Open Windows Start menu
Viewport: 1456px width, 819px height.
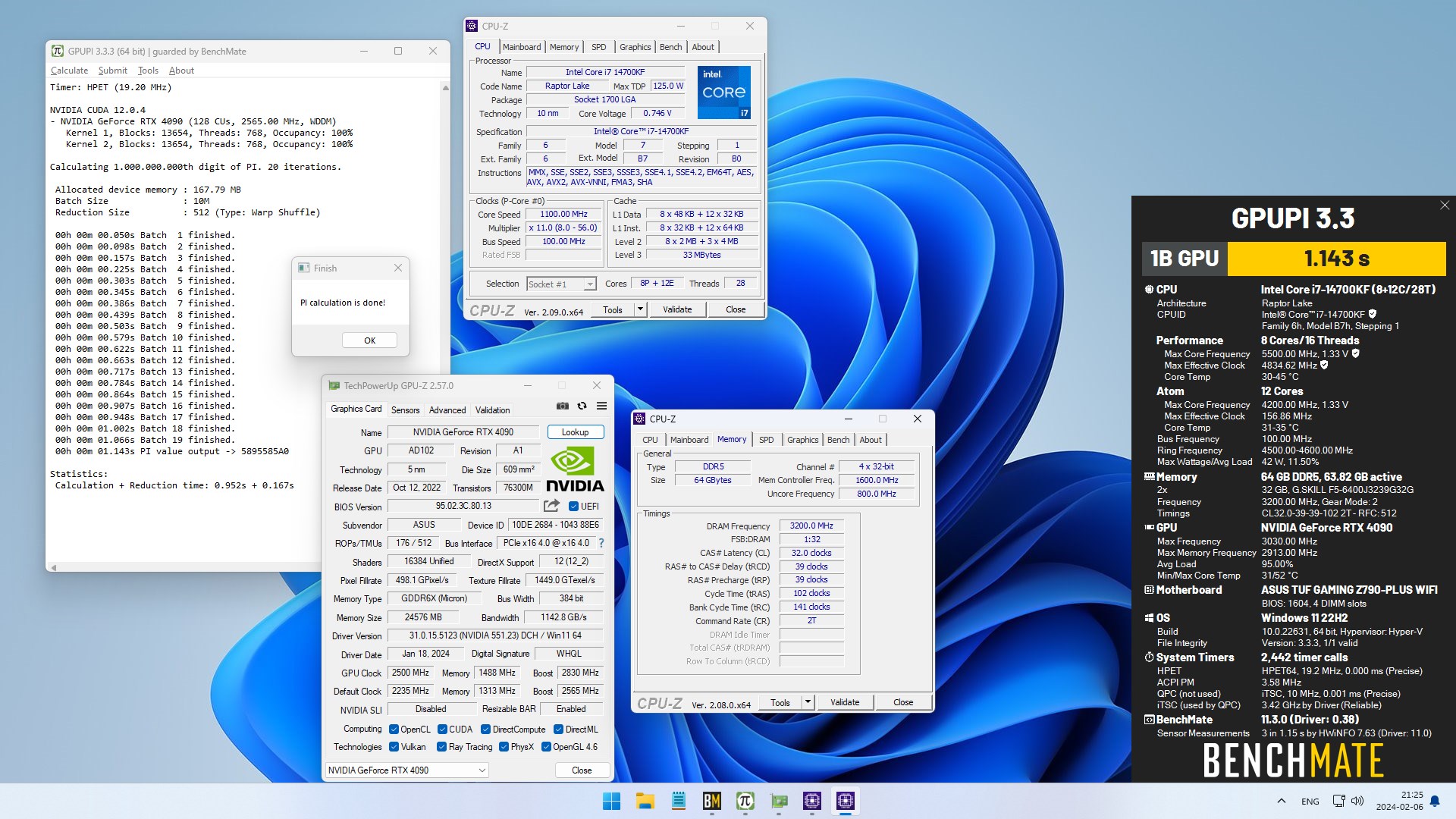coord(611,801)
